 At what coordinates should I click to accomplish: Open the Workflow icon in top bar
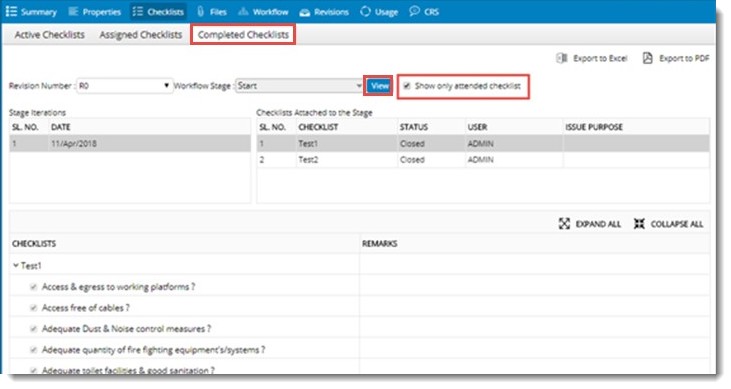(x=243, y=12)
